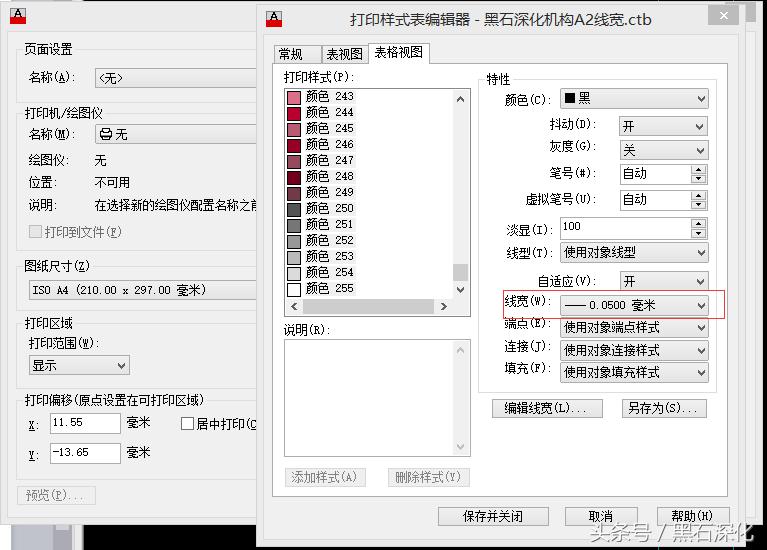The width and height of the screenshot is (767, 550).
Task: Open the 颜色(C) color dropdown showing 黑
Action: point(634,99)
